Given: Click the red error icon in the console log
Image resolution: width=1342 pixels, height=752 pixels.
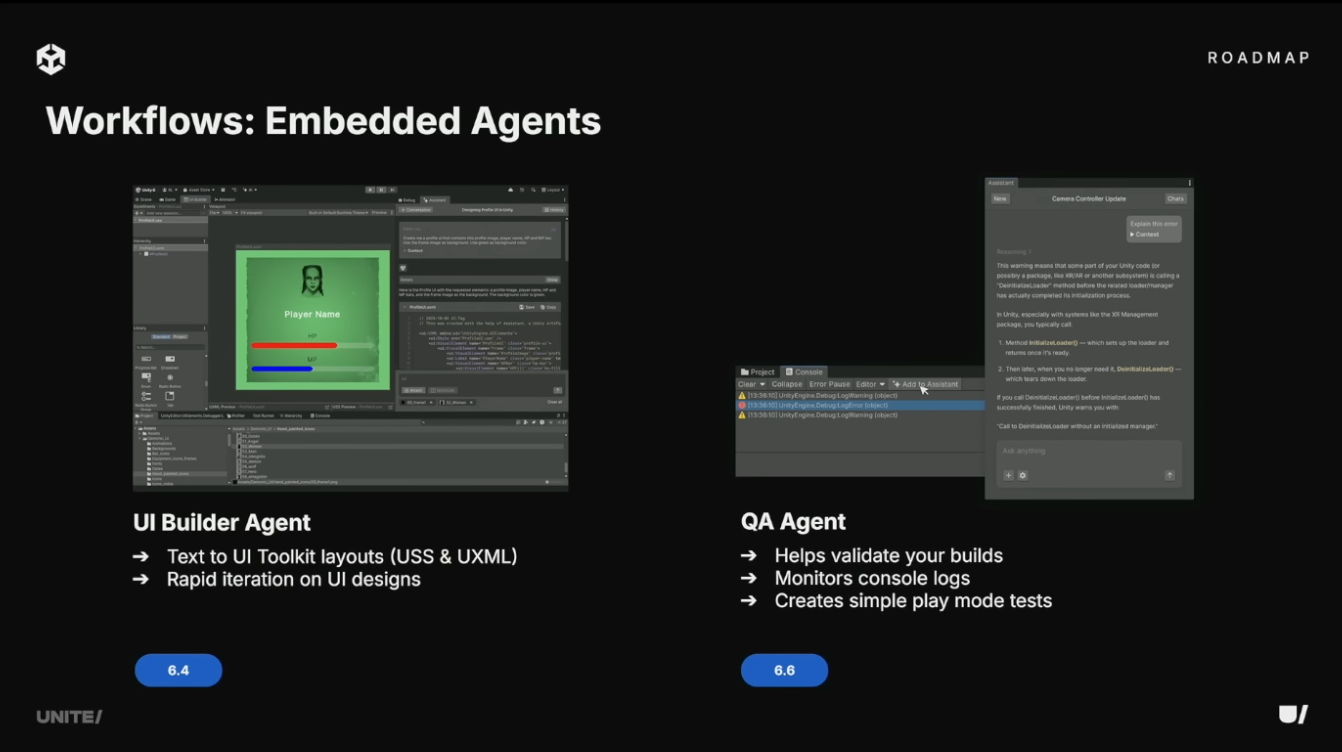Looking at the screenshot, I should [x=742, y=405].
